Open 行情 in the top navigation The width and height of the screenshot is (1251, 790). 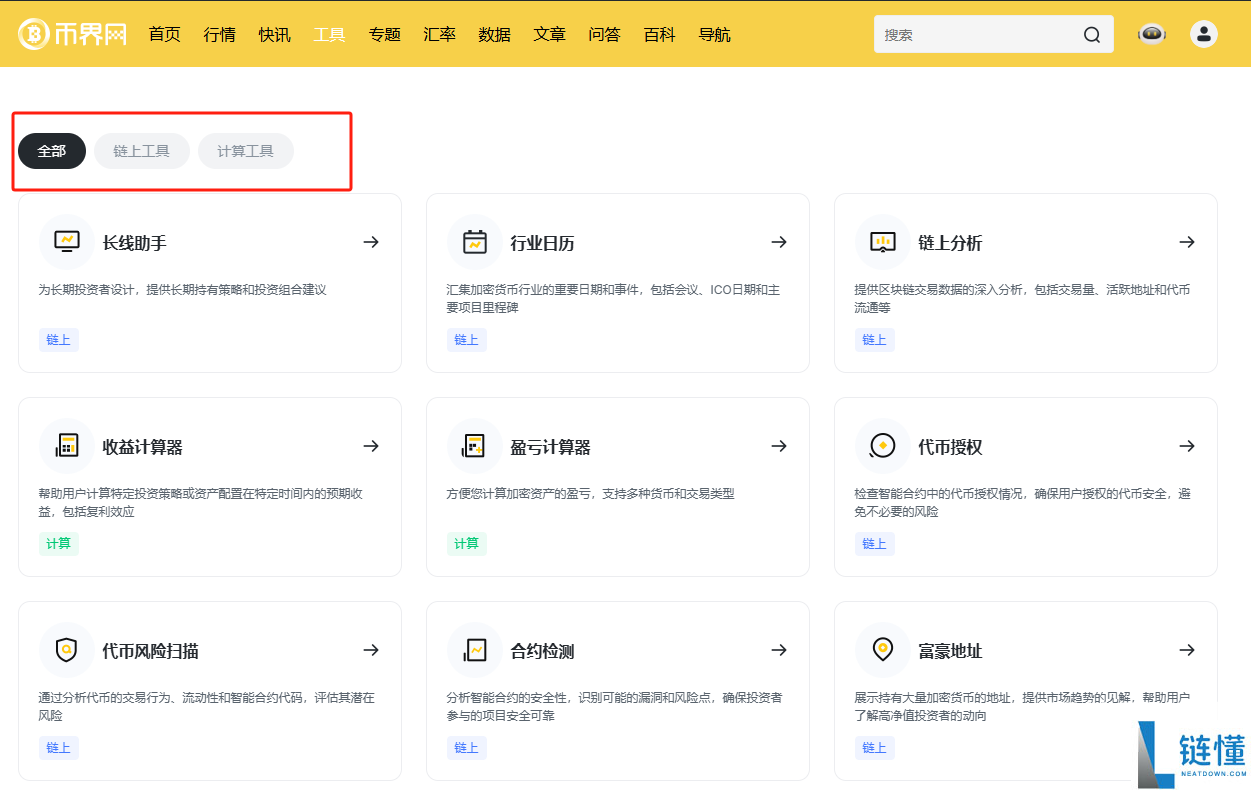pos(220,34)
